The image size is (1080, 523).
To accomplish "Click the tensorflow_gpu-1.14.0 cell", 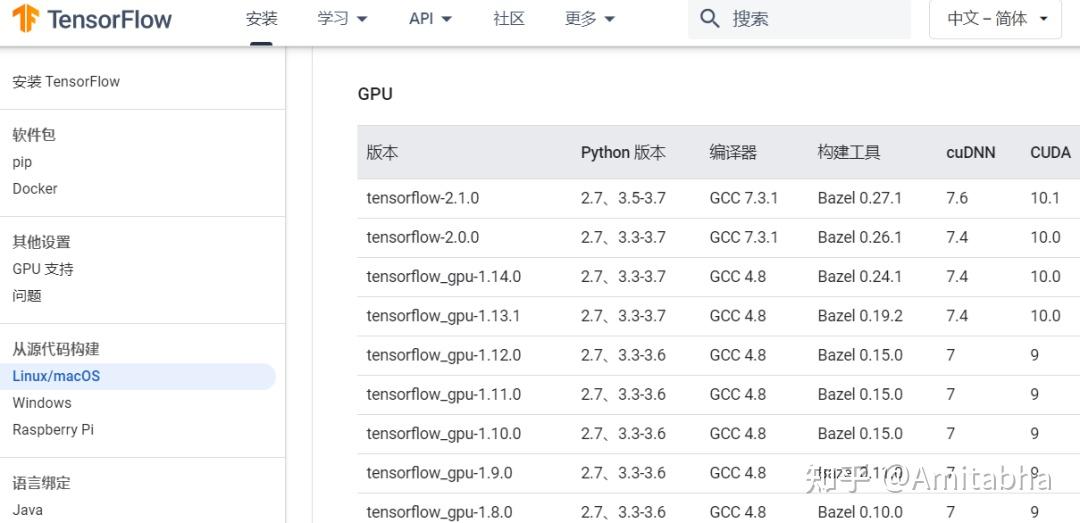I will pyautogui.click(x=444, y=277).
